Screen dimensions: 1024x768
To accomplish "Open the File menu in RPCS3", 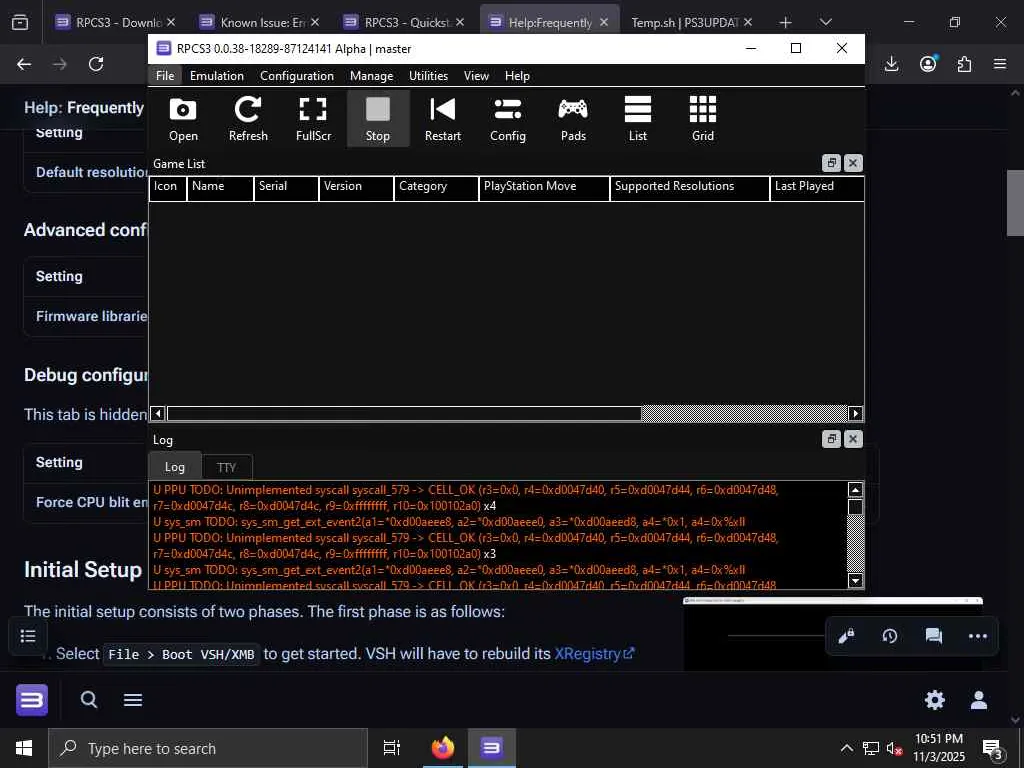I will click(x=165, y=76).
